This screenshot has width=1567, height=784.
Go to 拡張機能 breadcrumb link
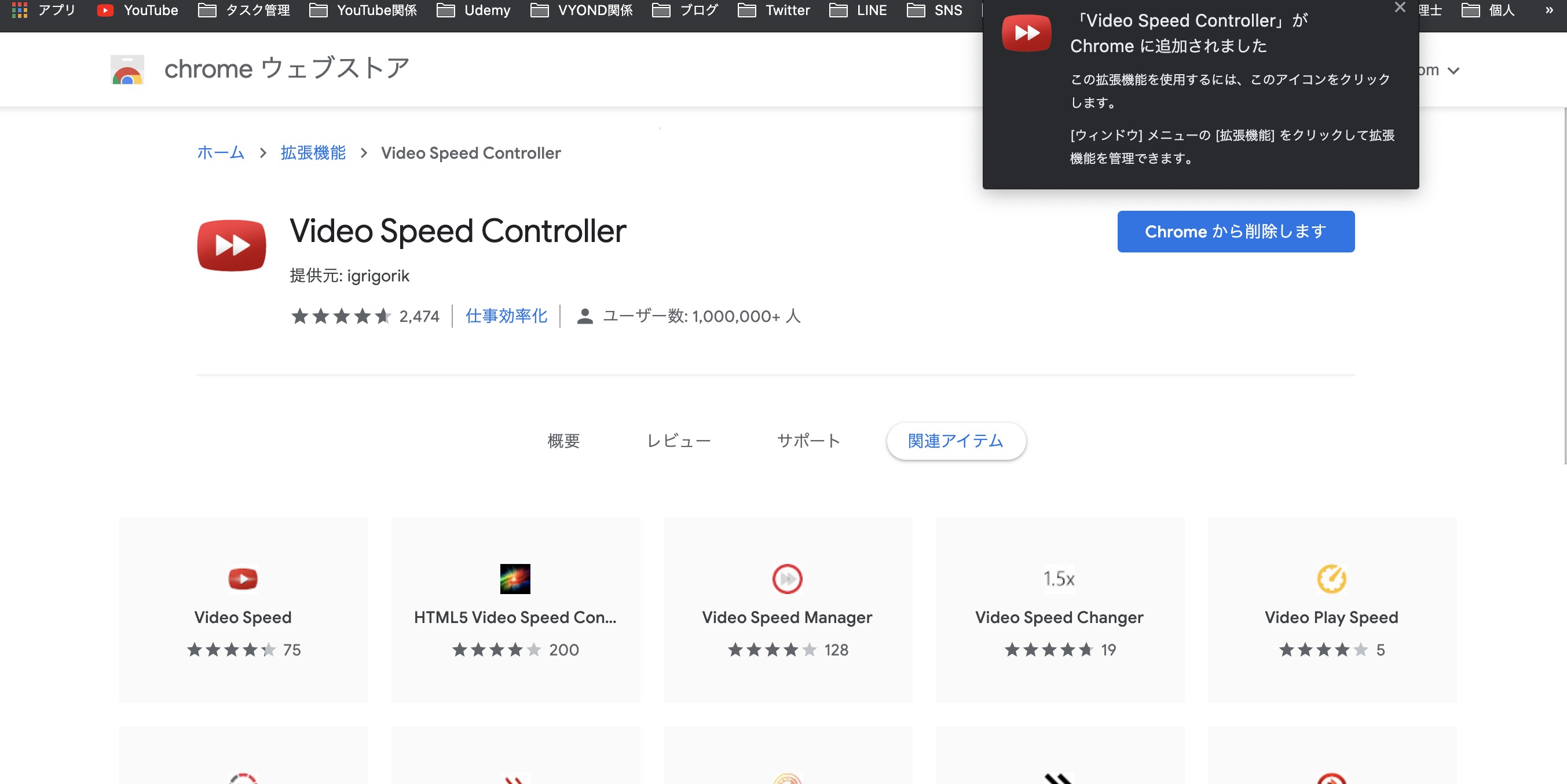click(313, 152)
